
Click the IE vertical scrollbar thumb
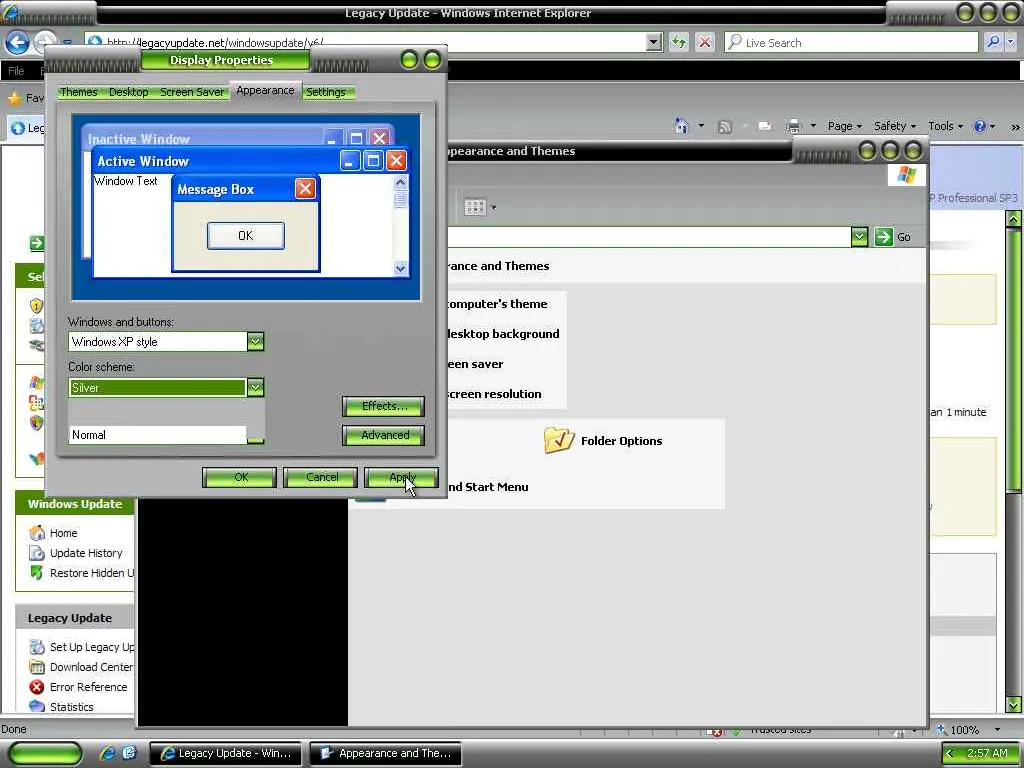pos(1014,358)
